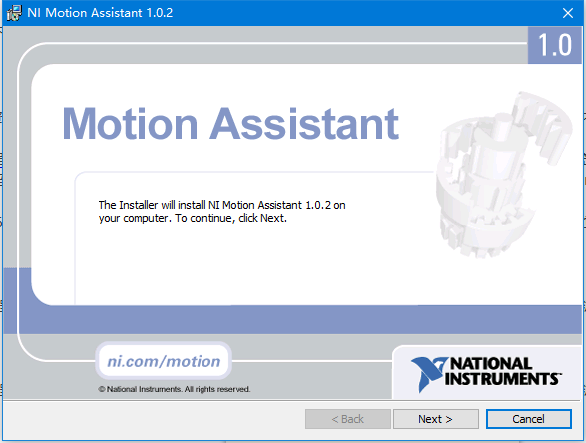This screenshot has width=586, height=443.
Task: Cancel the NI Motion Assistant installation
Action: coord(528,419)
